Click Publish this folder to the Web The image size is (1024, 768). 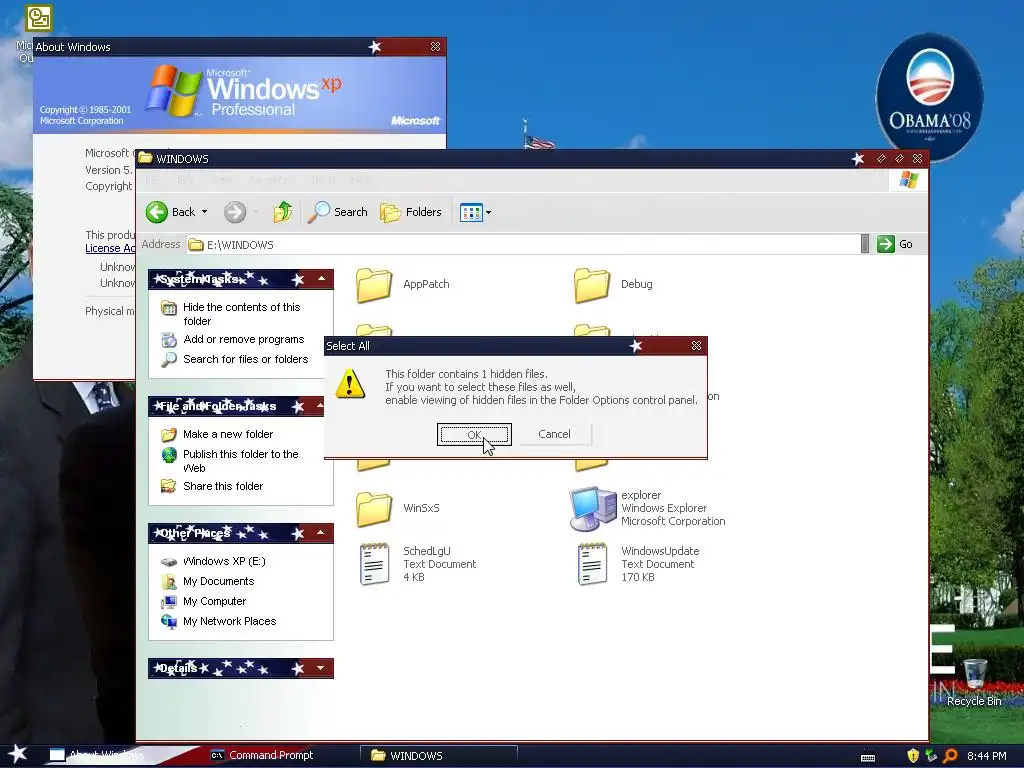(240, 460)
